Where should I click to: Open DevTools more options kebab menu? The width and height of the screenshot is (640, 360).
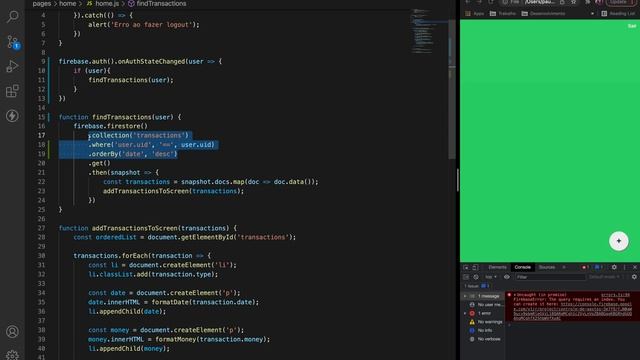pos(624,267)
